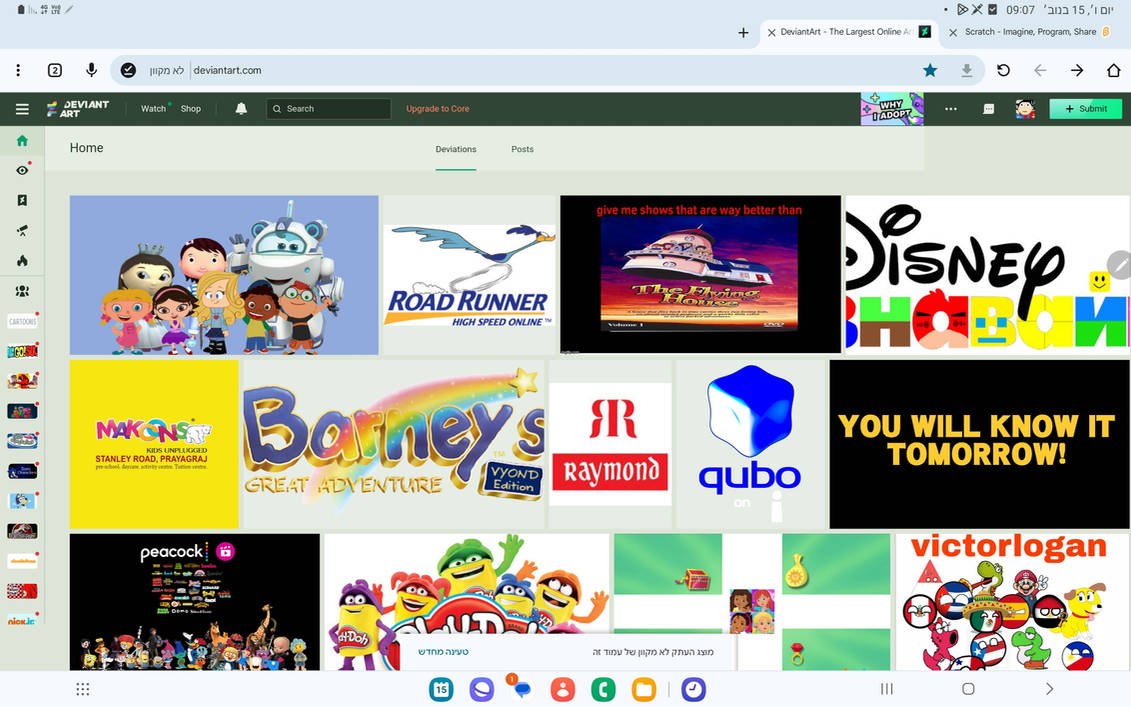Open the saved bookmark icon in sidebar

pos(22,201)
